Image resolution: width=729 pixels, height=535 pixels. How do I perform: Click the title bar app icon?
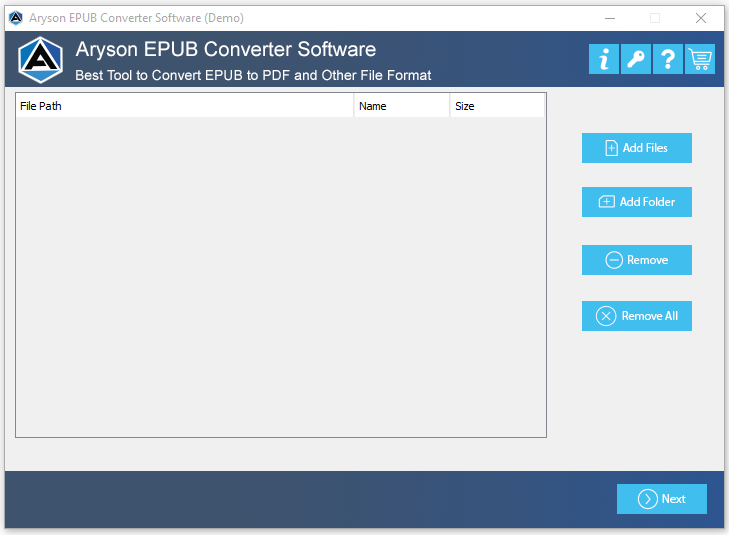tap(16, 18)
